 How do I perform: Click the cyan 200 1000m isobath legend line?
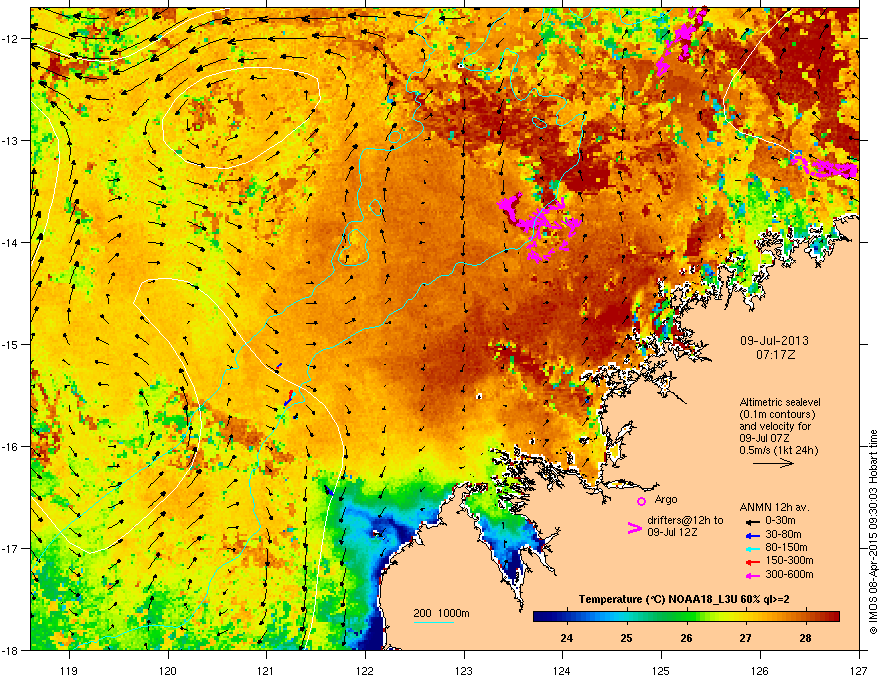tap(434, 622)
